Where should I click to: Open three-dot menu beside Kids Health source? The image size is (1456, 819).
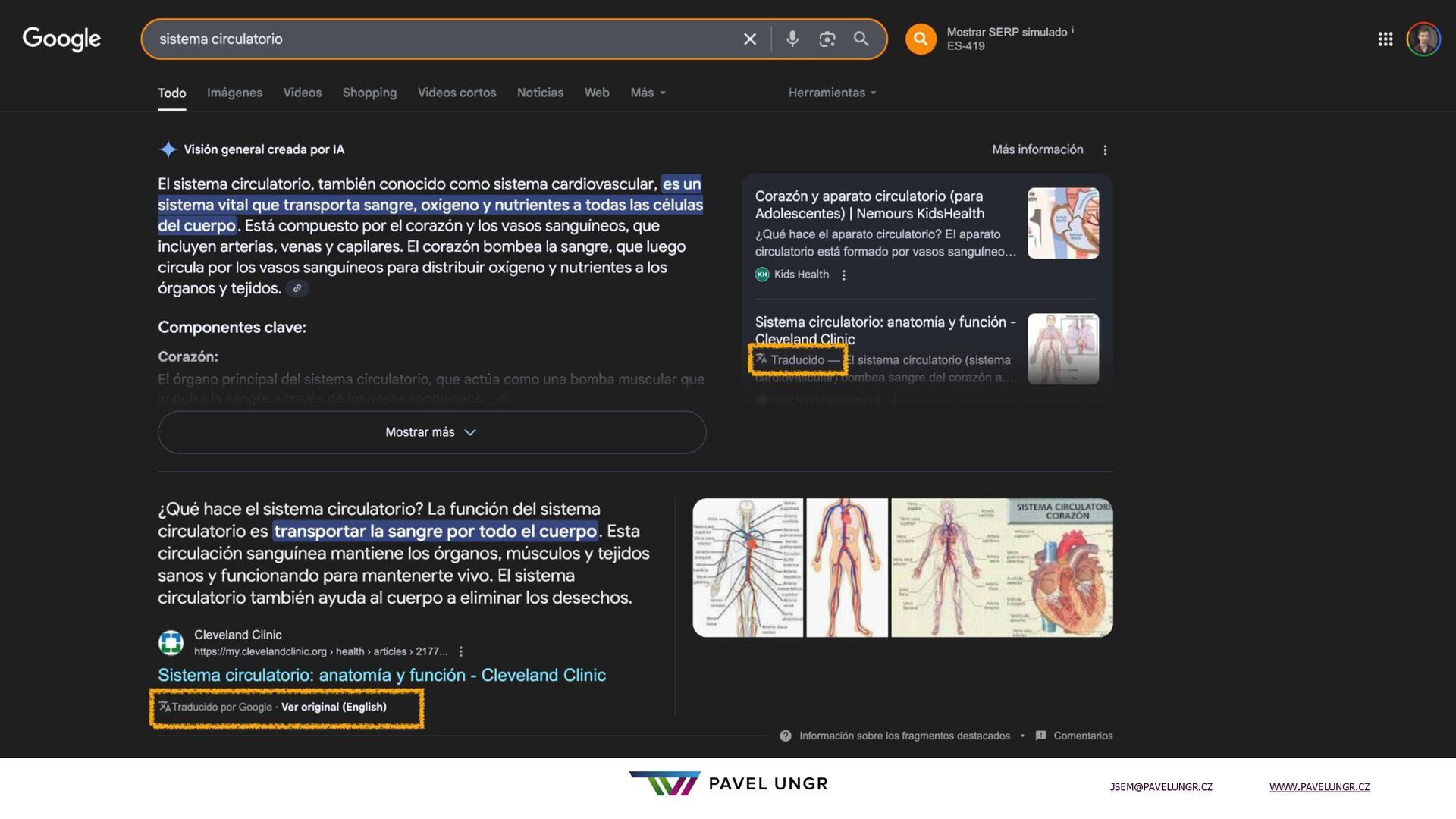pyautogui.click(x=843, y=275)
